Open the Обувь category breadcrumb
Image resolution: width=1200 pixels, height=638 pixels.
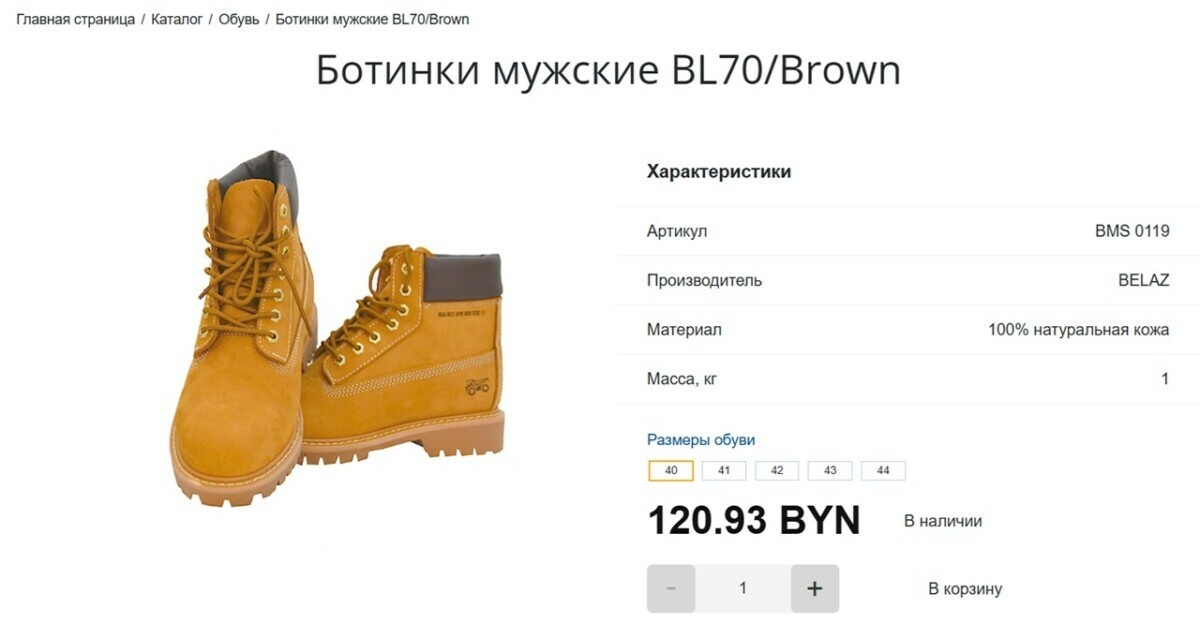pos(239,19)
